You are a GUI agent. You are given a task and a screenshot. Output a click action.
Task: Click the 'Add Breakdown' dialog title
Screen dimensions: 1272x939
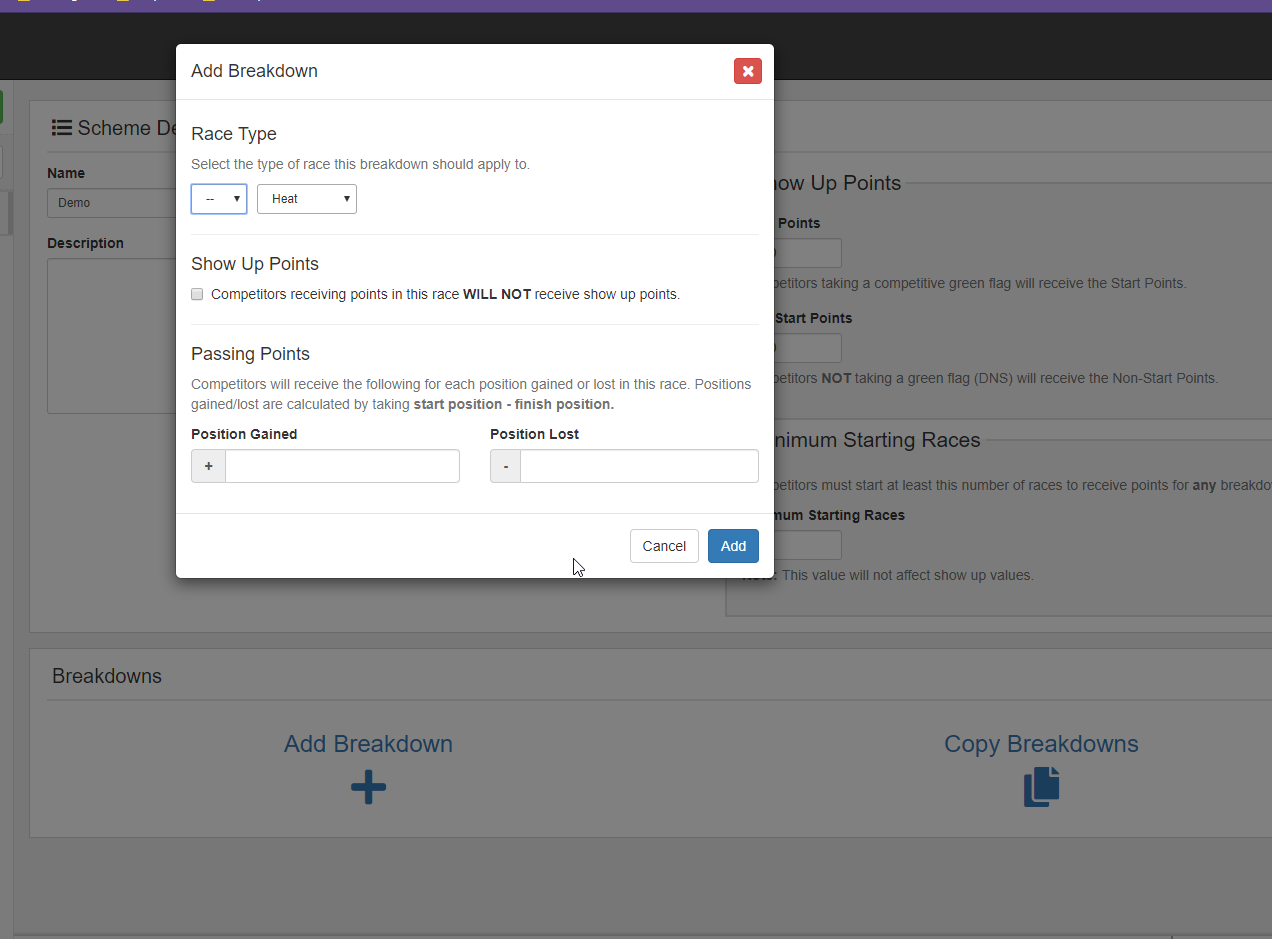pyautogui.click(x=254, y=71)
